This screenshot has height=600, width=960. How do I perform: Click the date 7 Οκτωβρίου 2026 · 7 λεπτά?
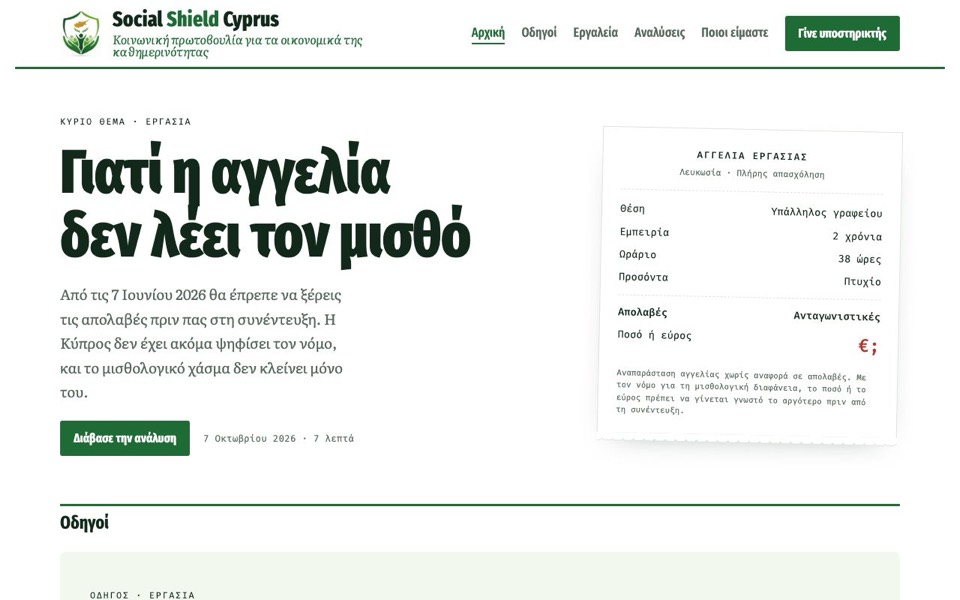coord(279,438)
